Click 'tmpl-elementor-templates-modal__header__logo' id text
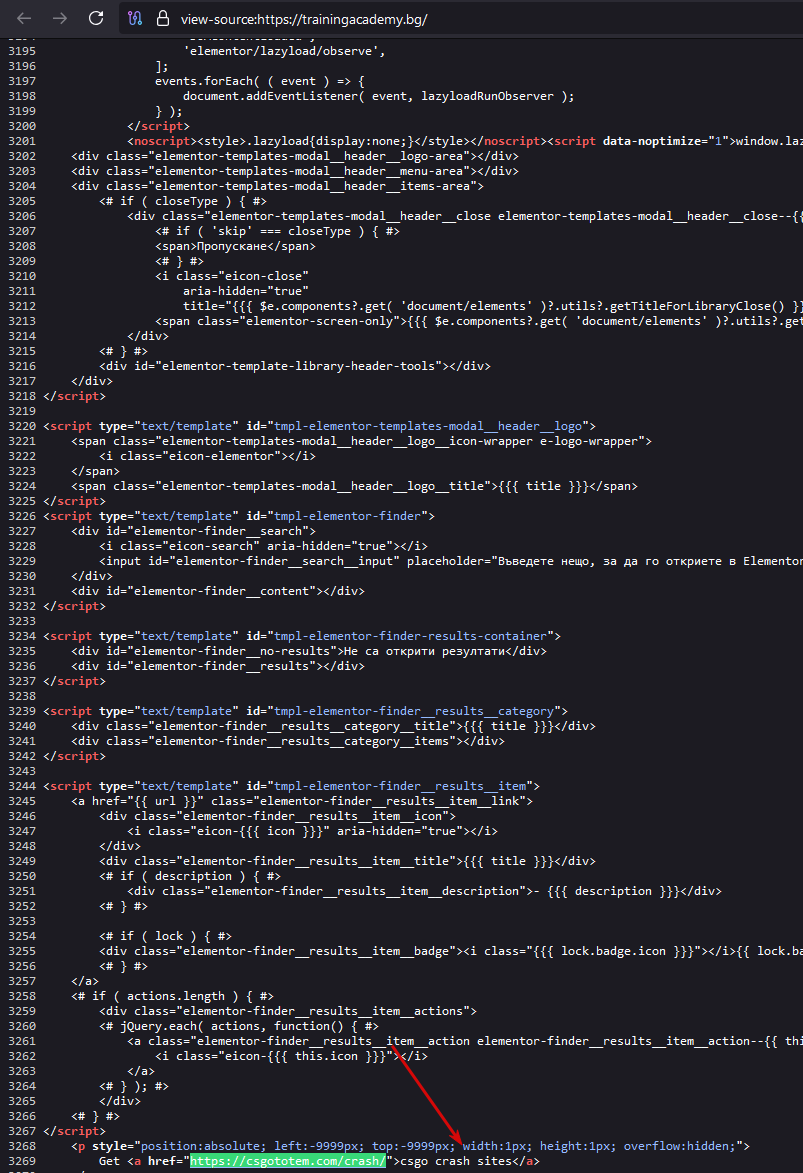 tap(428, 426)
